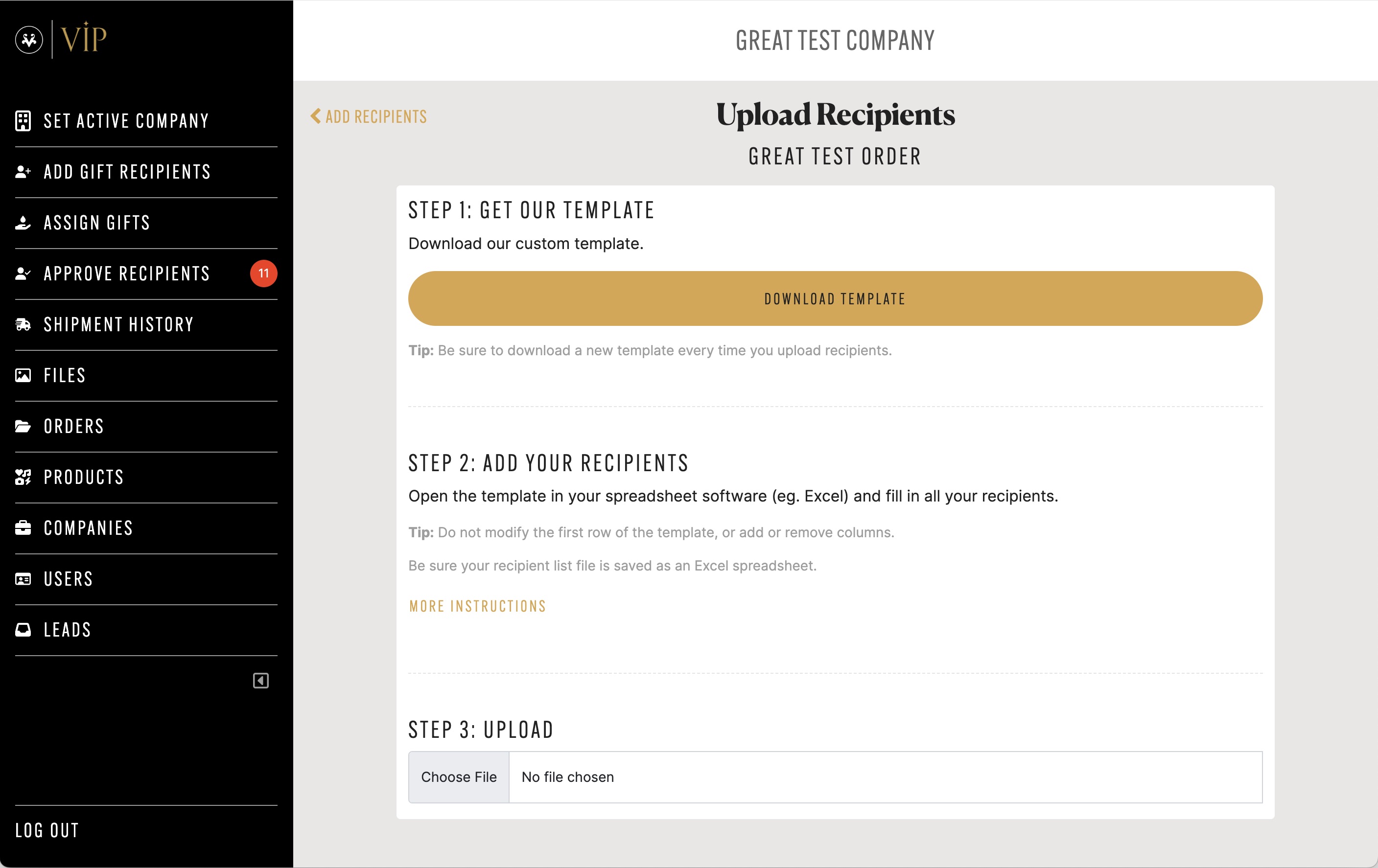
Task: Click the Shipment History truck icon
Action: point(23,324)
